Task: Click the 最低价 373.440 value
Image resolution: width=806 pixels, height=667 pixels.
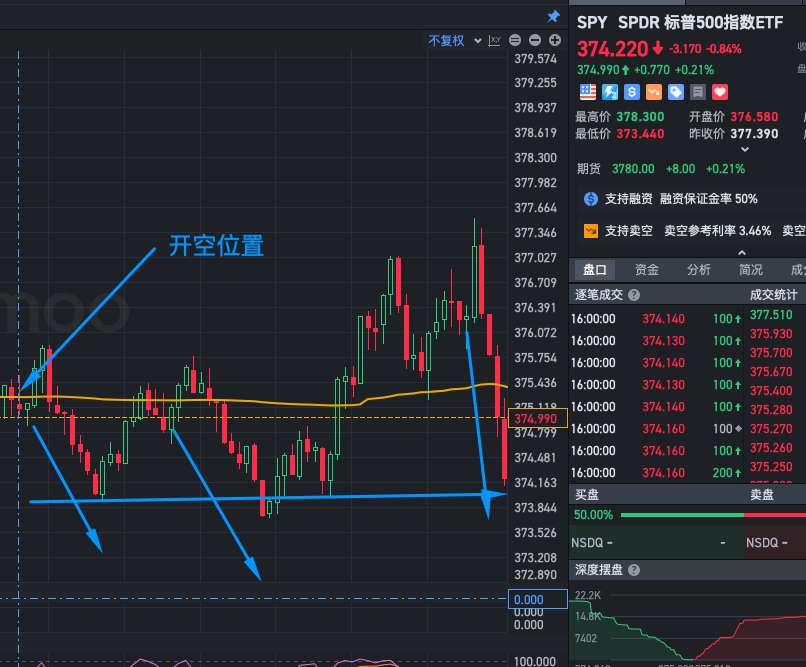Action: (x=640, y=134)
